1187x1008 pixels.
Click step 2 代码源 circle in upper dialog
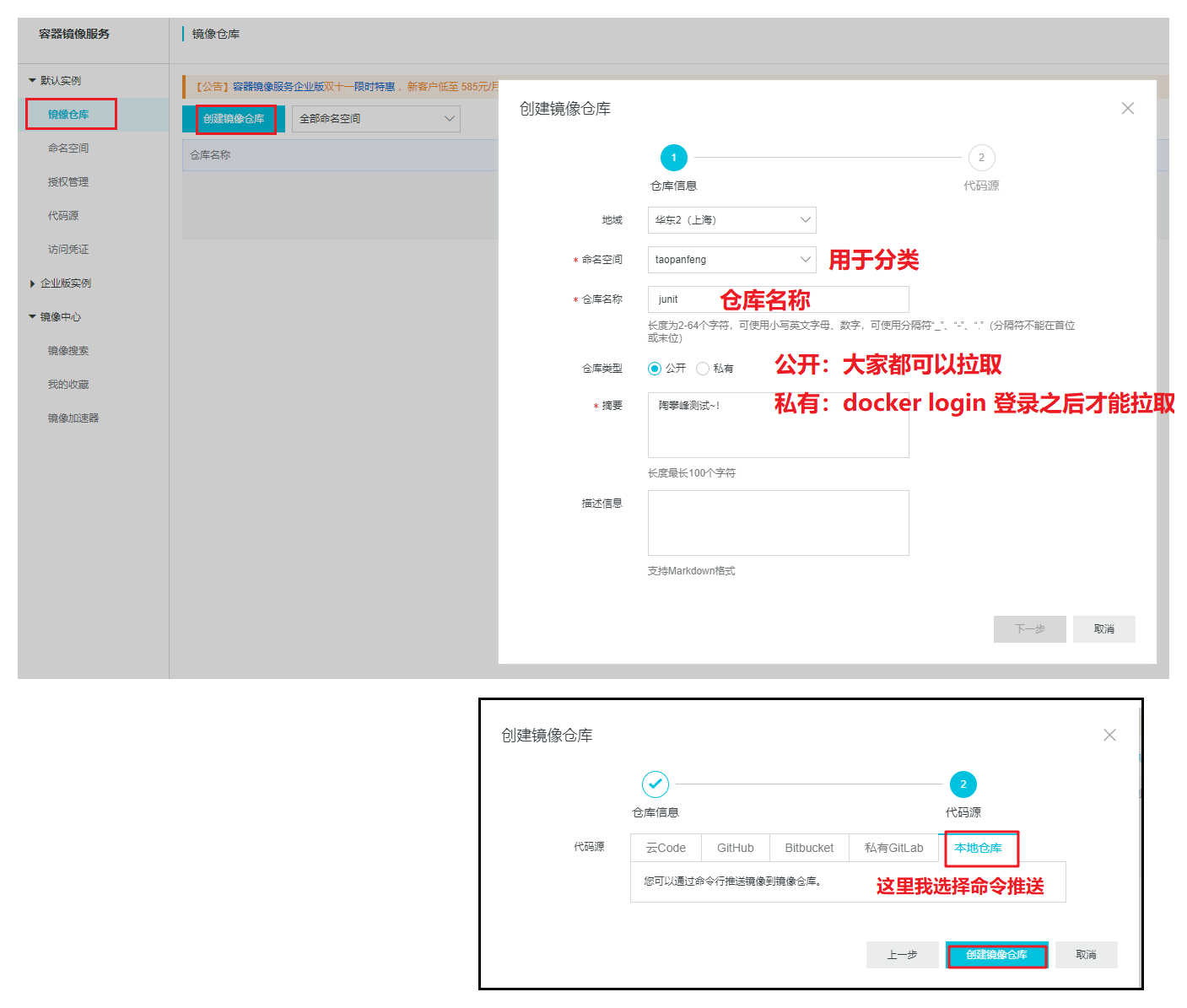click(x=981, y=158)
